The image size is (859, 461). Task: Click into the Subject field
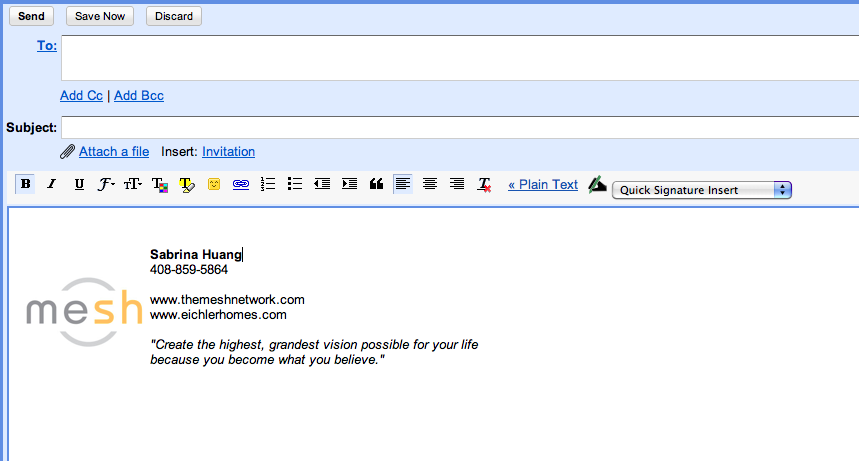[459, 127]
